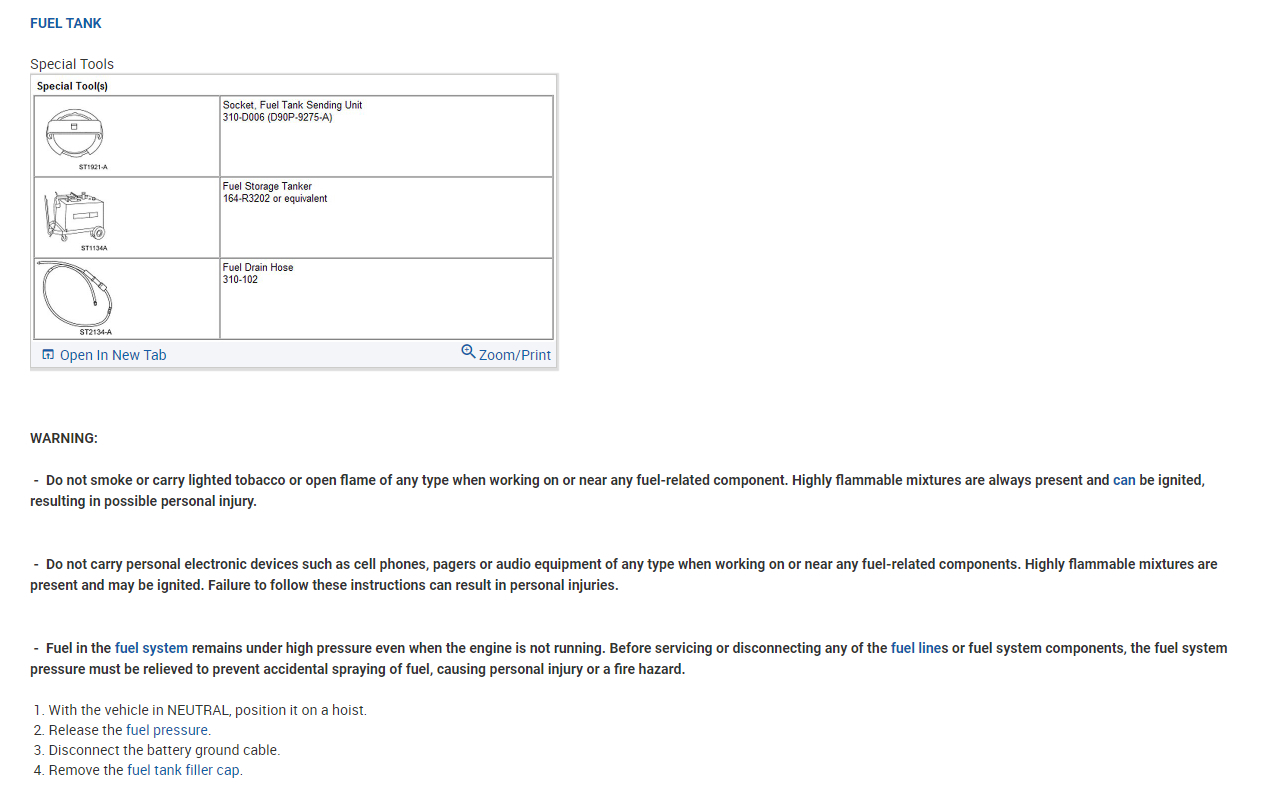Follow the "can" link in first warning
The height and width of the screenshot is (788, 1283).
click(1124, 480)
